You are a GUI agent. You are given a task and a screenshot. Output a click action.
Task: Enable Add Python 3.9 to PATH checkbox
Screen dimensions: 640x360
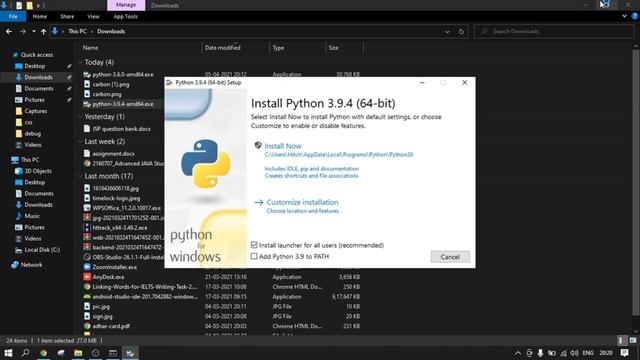point(254,256)
